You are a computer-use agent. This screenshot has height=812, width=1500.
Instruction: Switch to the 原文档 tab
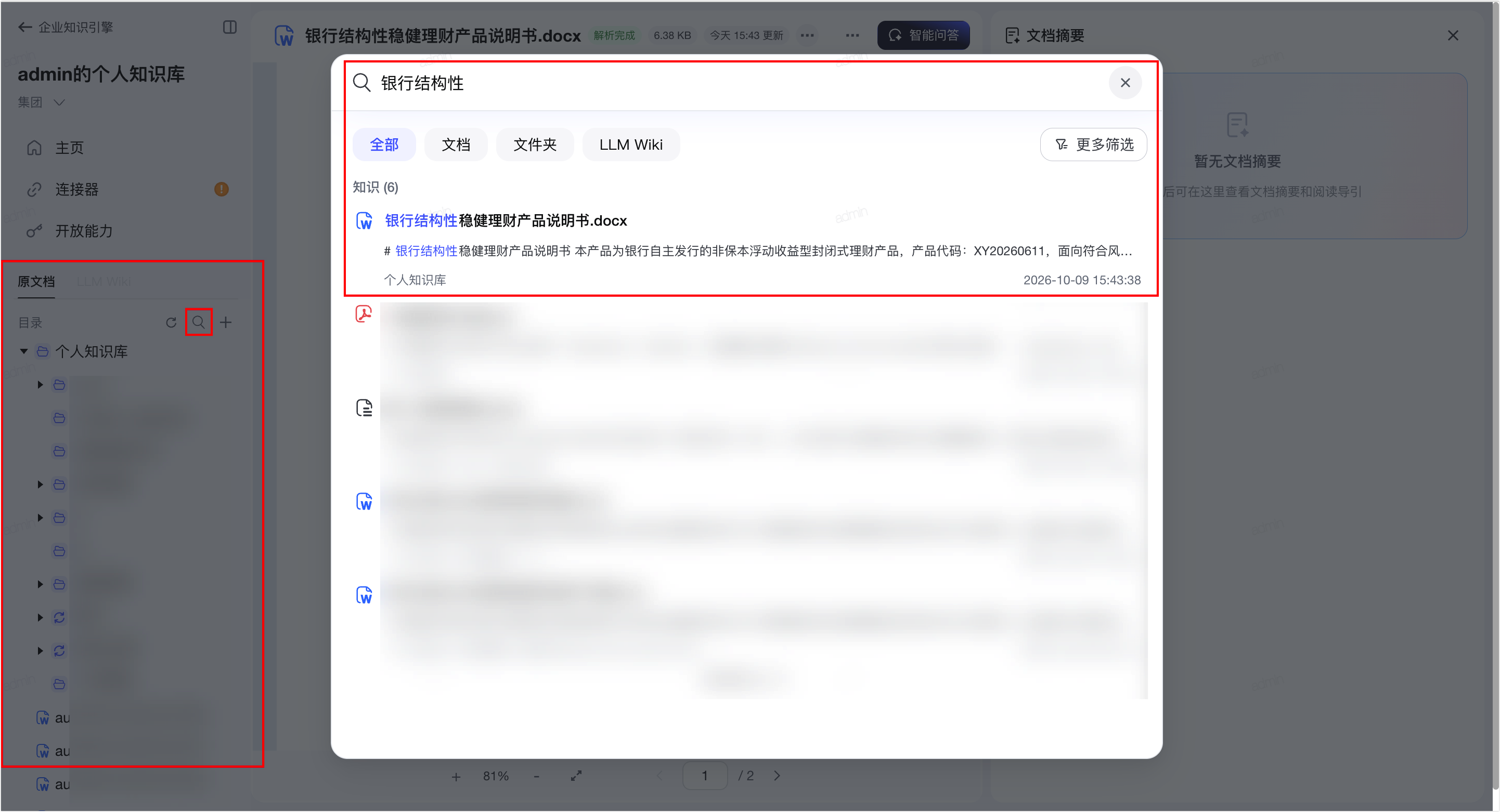(x=36, y=282)
